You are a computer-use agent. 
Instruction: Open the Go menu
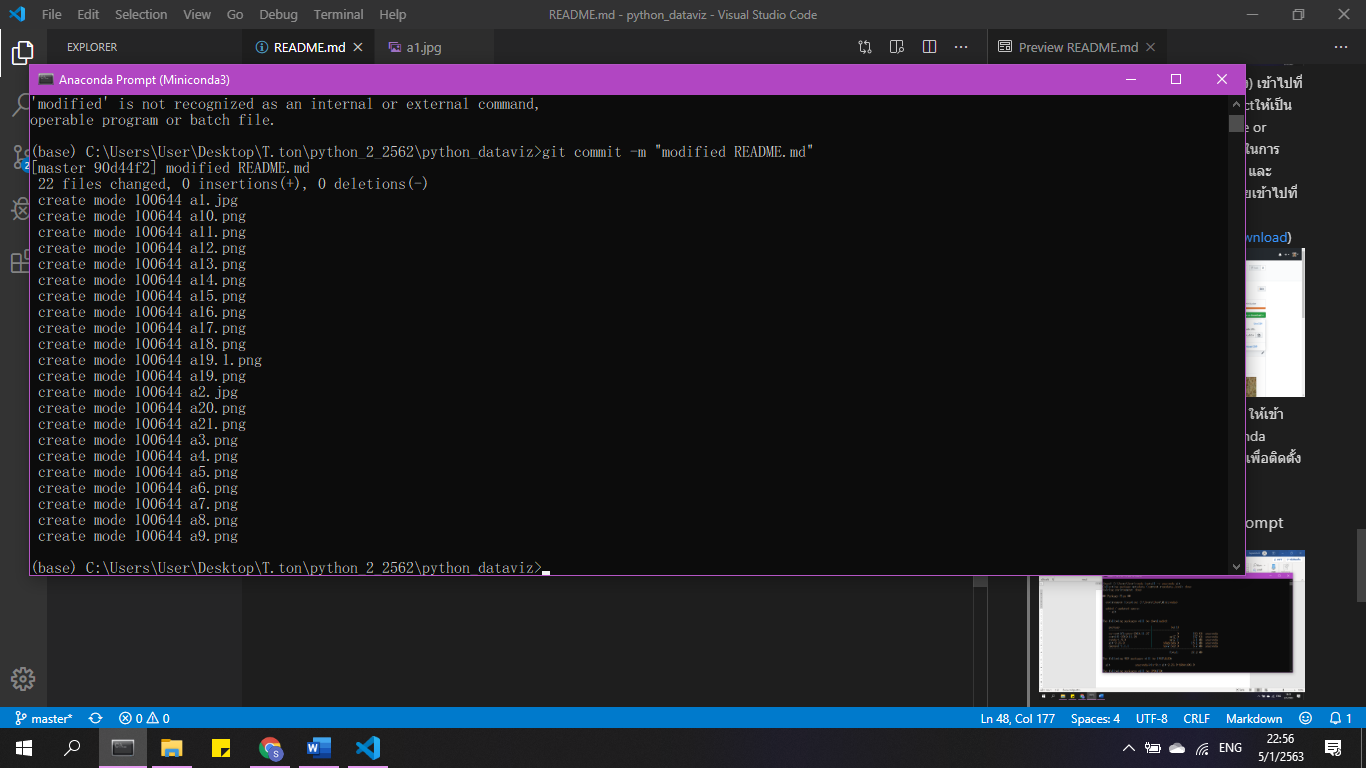(x=235, y=14)
